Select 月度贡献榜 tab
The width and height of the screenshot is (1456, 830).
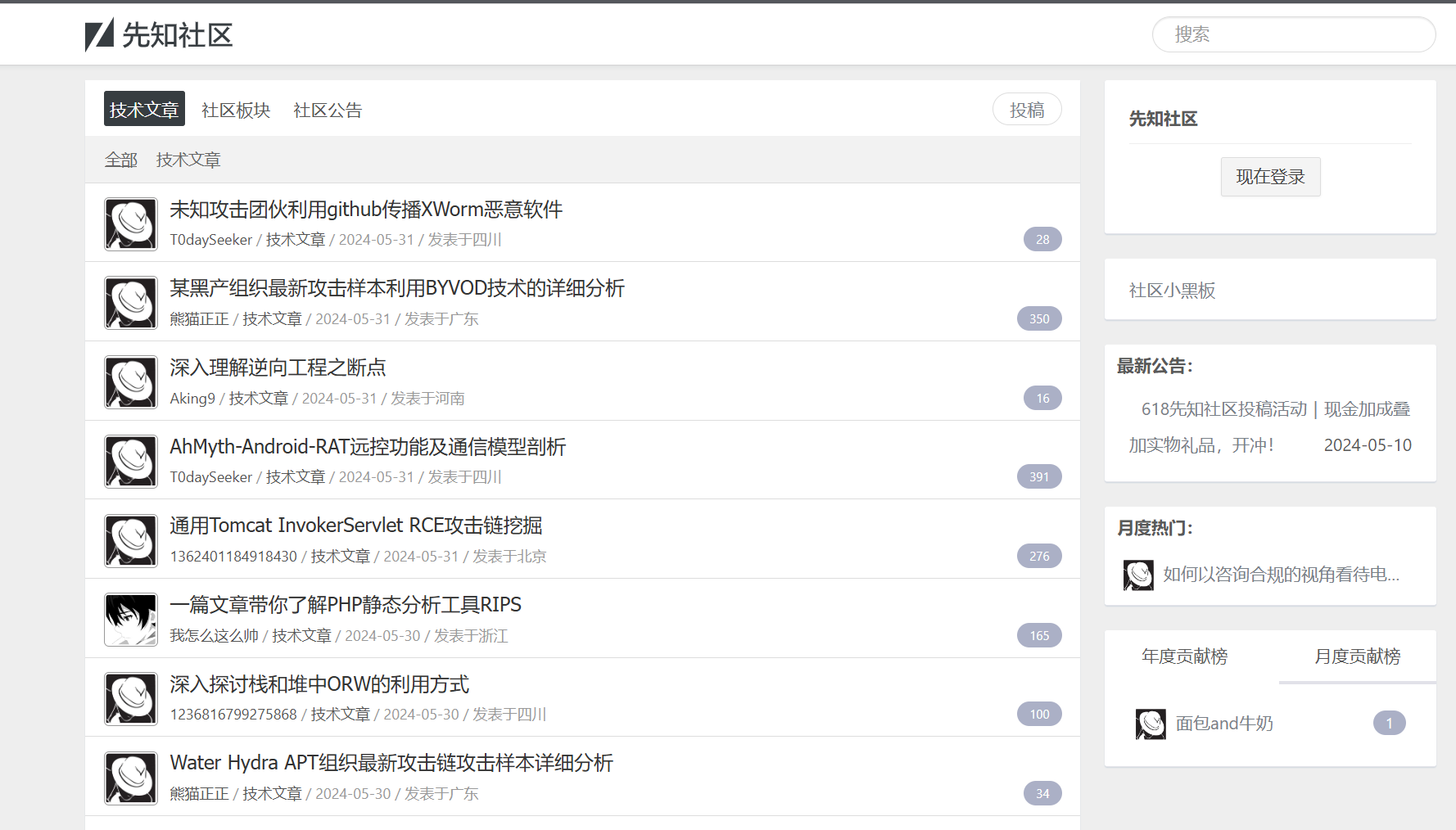point(1358,656)
